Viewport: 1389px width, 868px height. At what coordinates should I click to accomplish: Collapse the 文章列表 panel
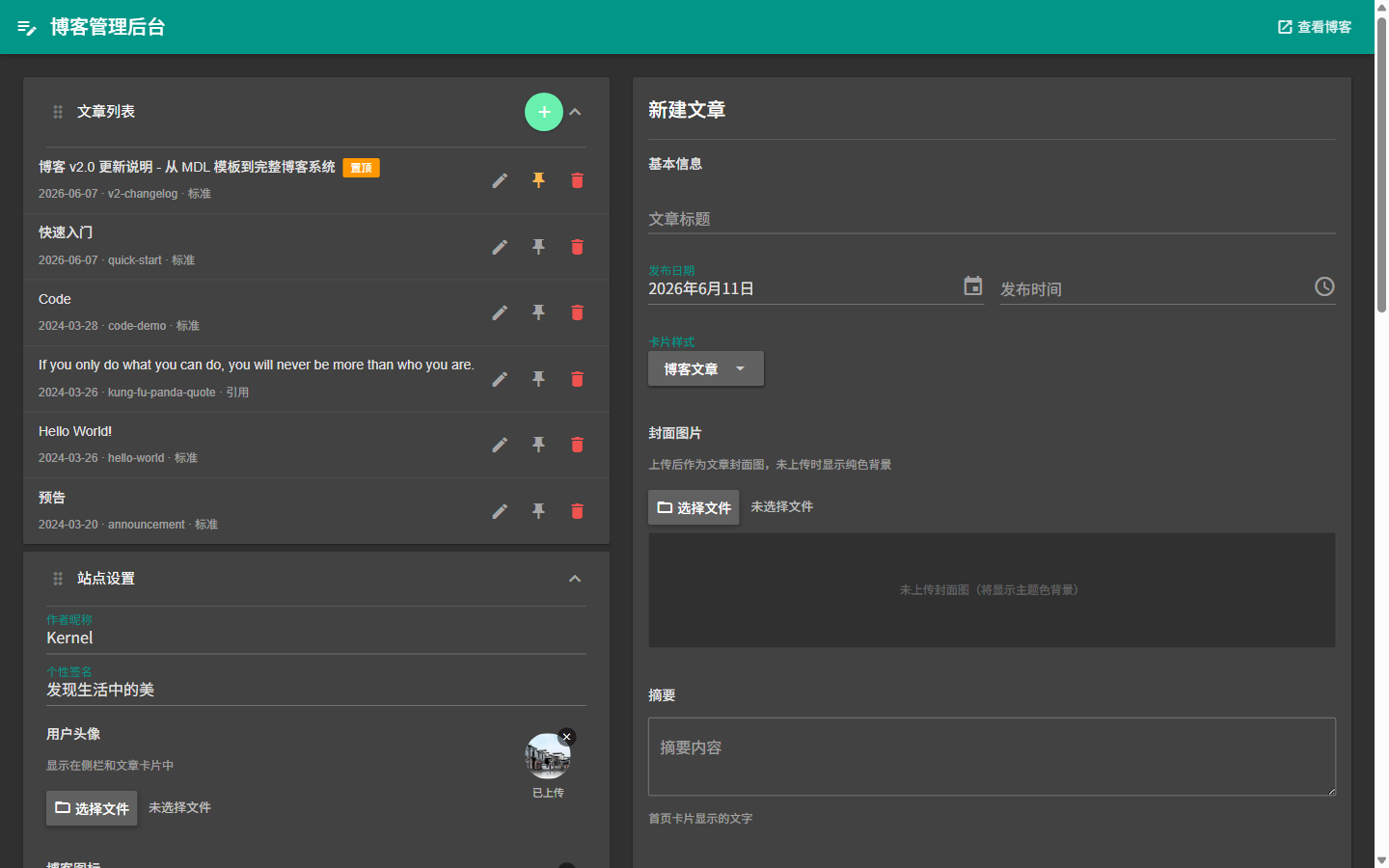[575, 112]
